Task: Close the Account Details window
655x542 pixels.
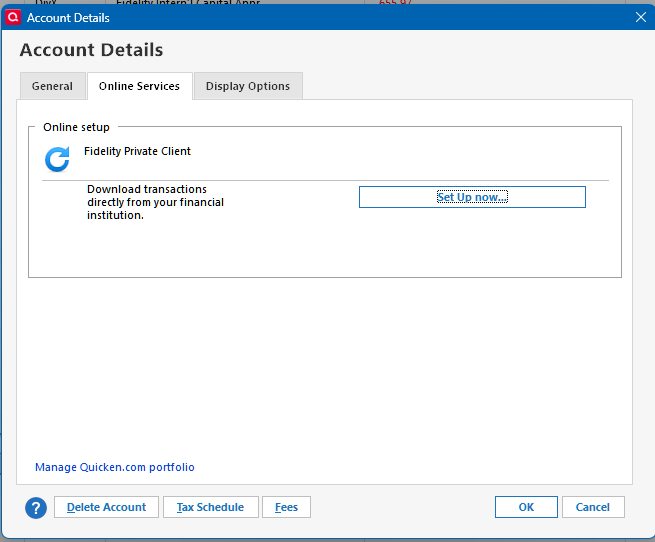Action: (641, 17)
